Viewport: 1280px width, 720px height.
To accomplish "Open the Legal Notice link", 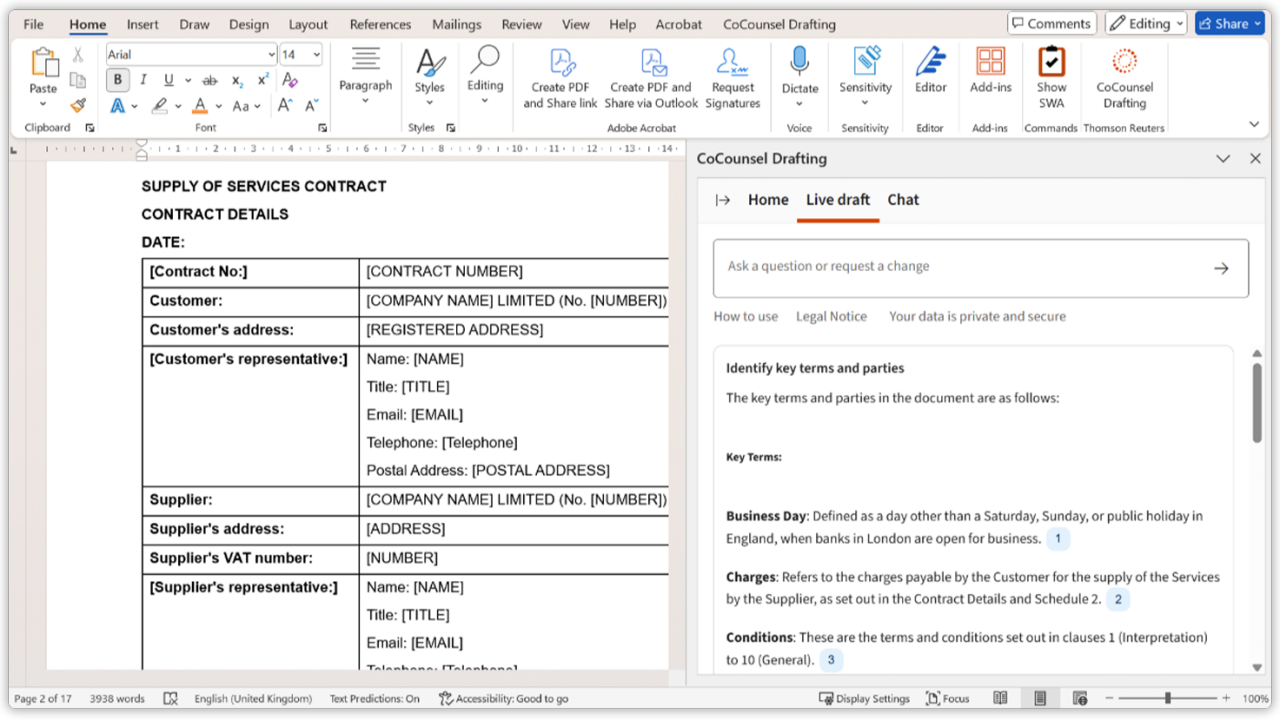I will point(831,316).
